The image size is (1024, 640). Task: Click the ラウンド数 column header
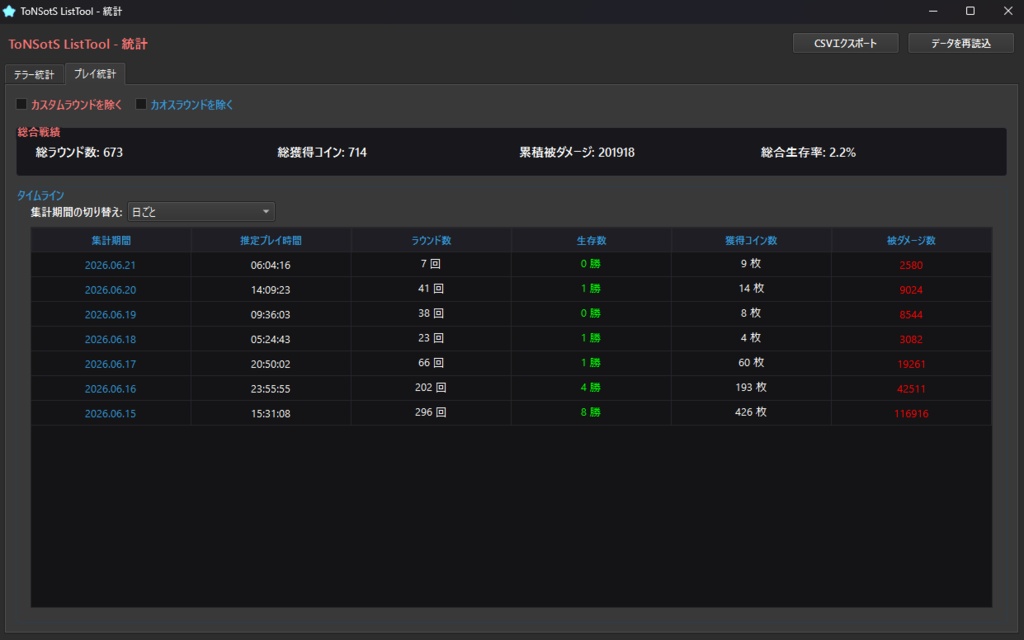pyautogui.click(x=431, y=240)
